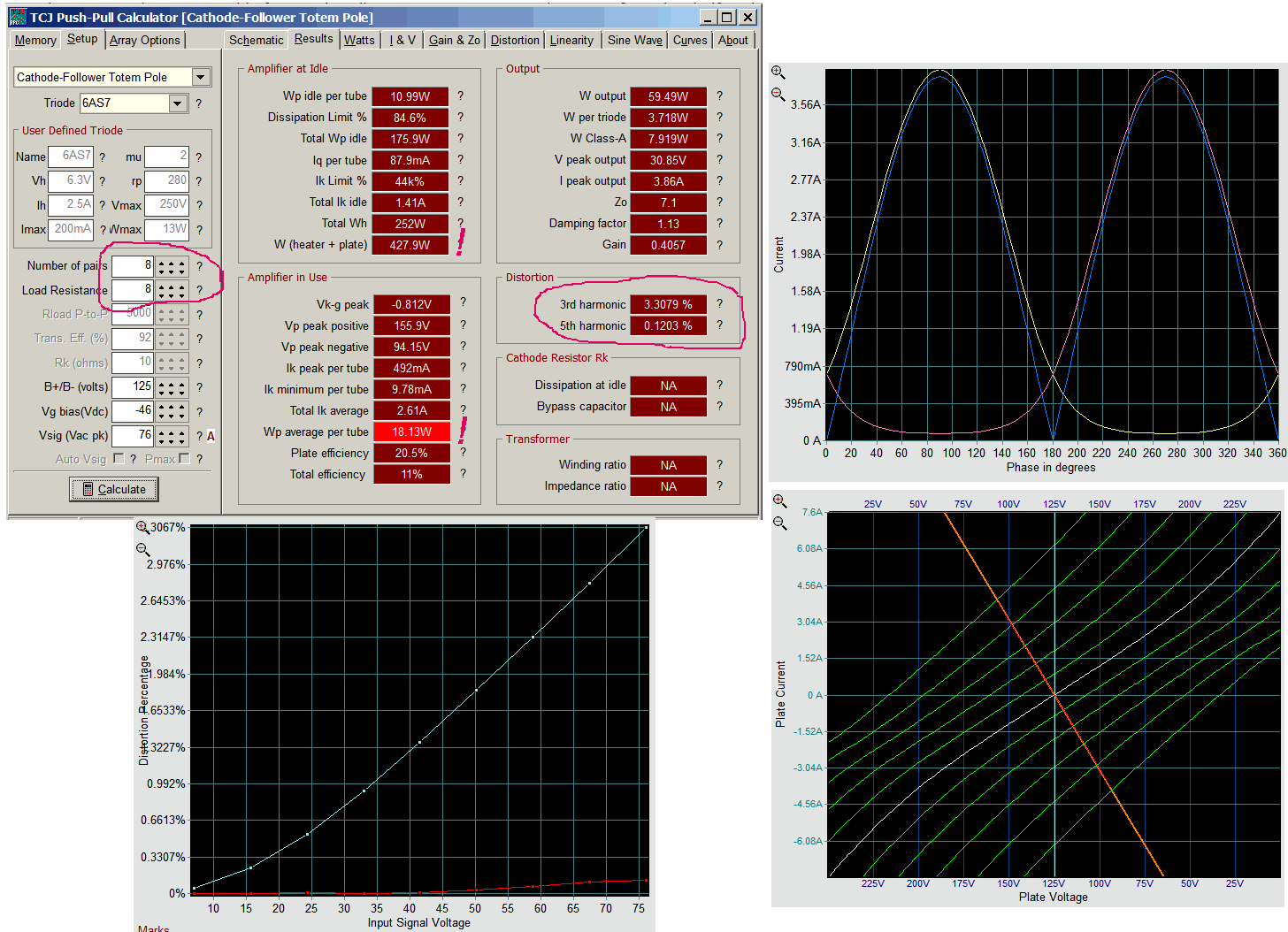Open help for Dissipation Limit %

[460, 117]
